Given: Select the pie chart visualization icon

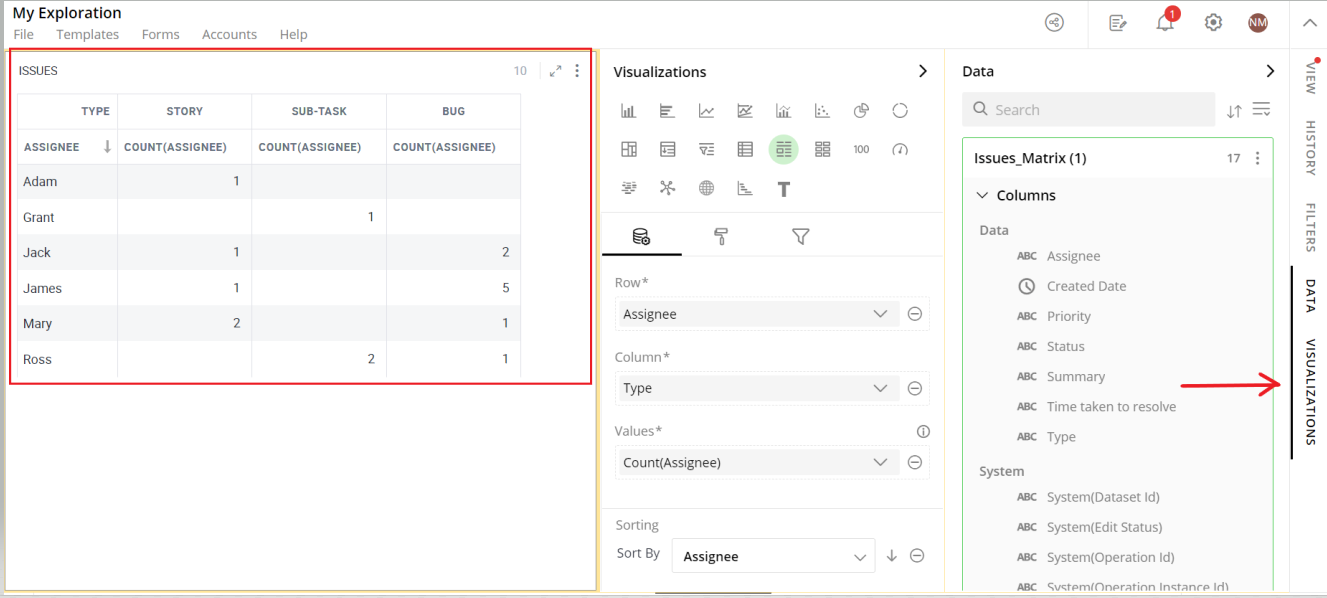Looking at the screenshot, I should point(861,111).
